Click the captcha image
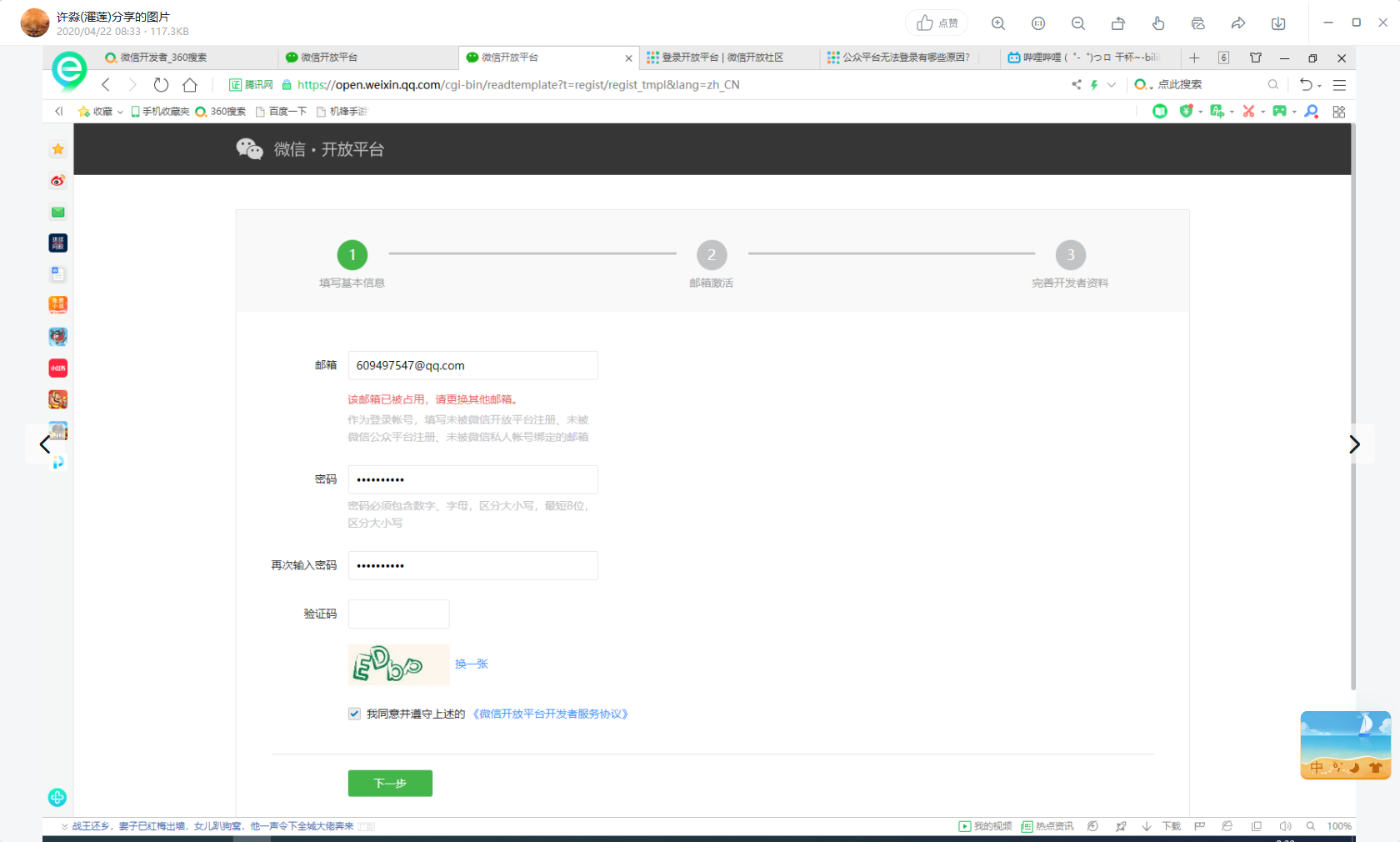This screenshot has width=1400, height=842. click(398, 664)
